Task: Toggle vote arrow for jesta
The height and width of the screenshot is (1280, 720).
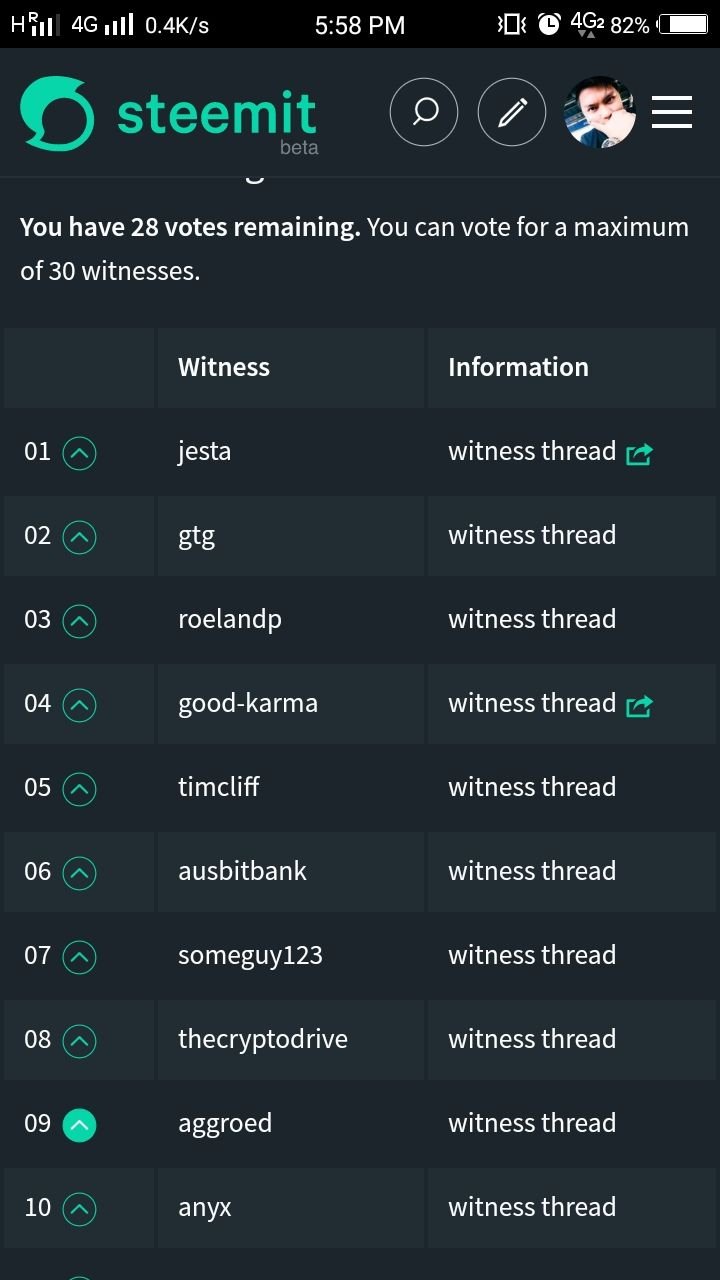Action: (x=80, y=454)
